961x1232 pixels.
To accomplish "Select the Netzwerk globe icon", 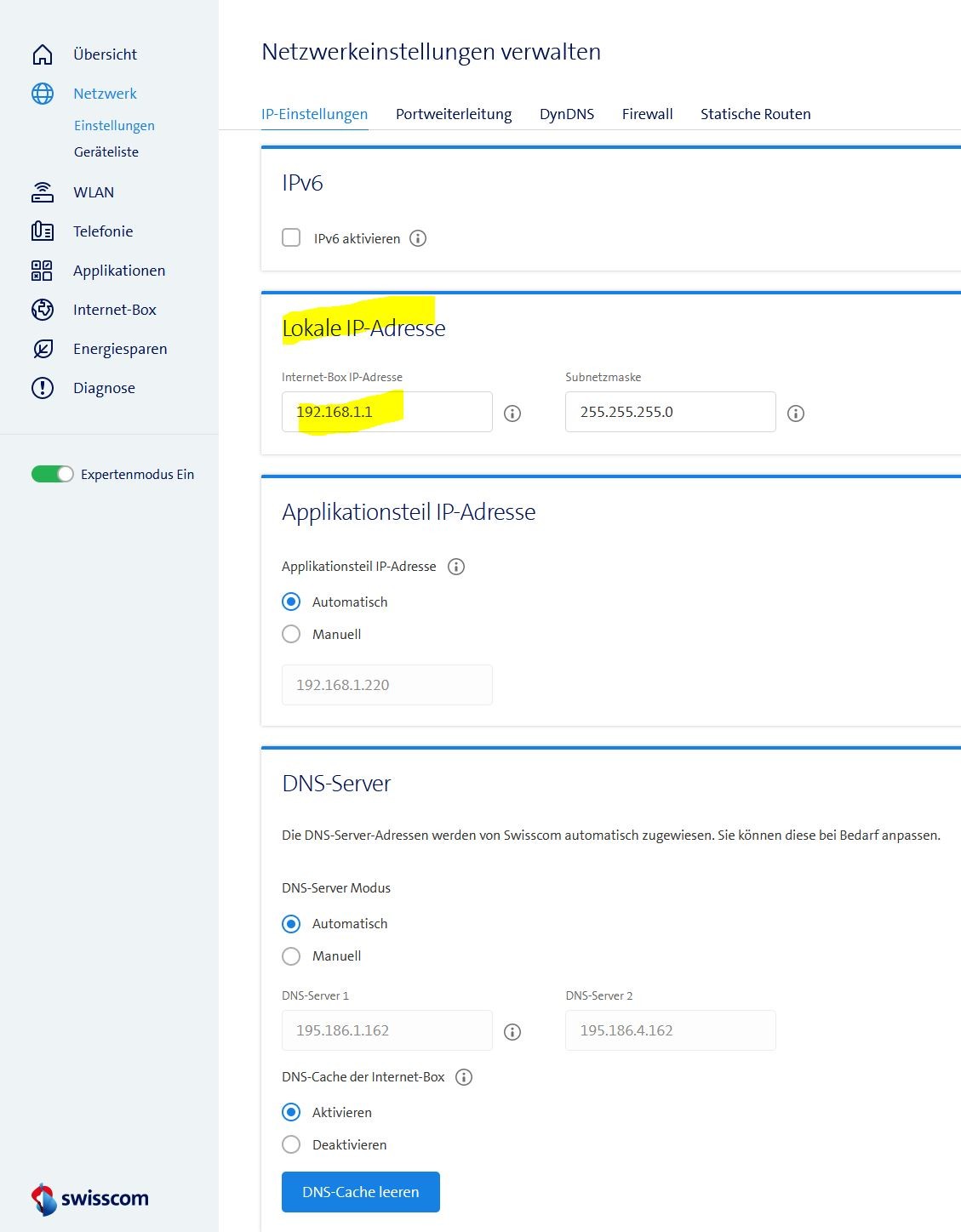I will 42,94.
